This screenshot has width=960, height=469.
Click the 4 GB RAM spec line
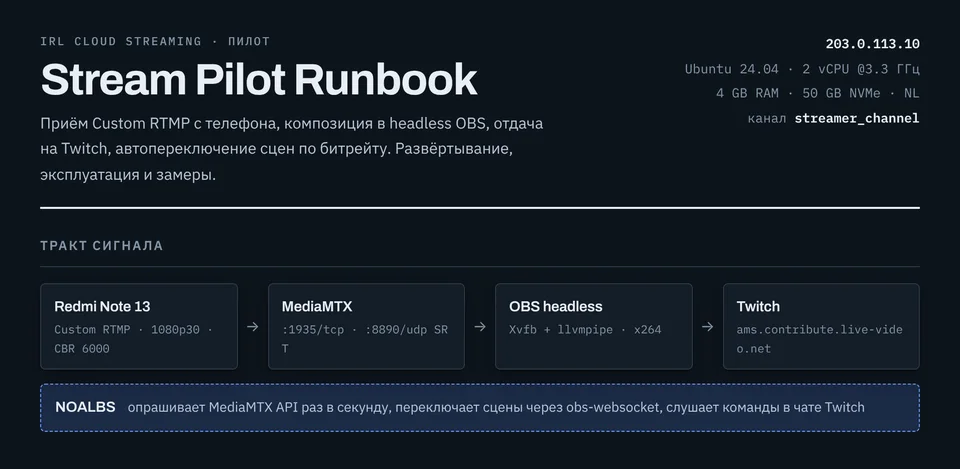coord(818,94)
